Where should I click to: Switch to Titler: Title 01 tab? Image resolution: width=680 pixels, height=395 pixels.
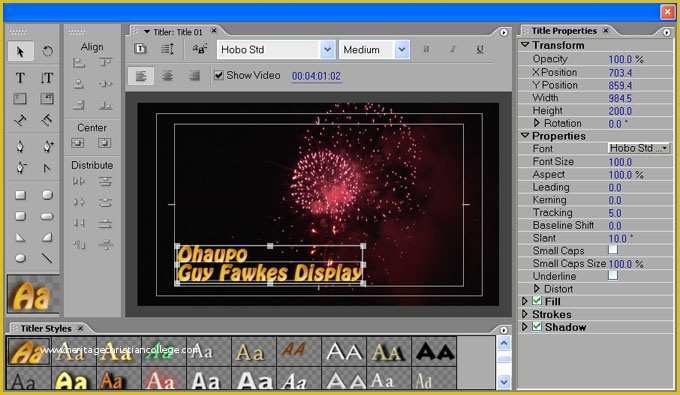tap(178, 32)
